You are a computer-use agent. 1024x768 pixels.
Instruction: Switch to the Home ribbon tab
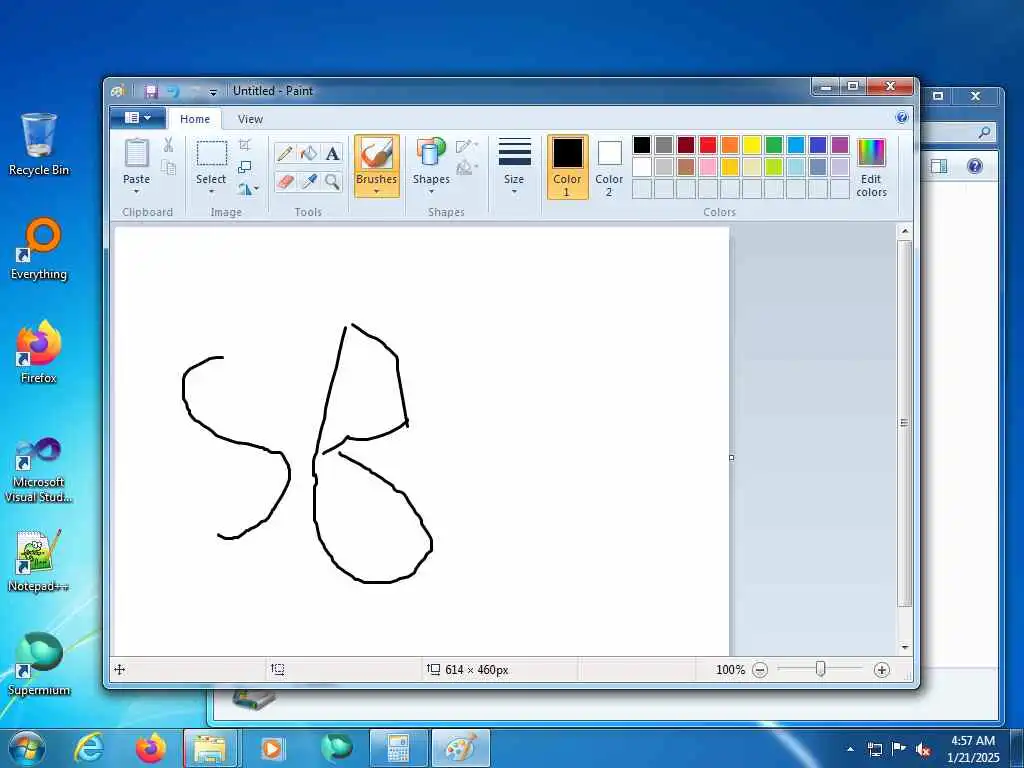[195, 119]
